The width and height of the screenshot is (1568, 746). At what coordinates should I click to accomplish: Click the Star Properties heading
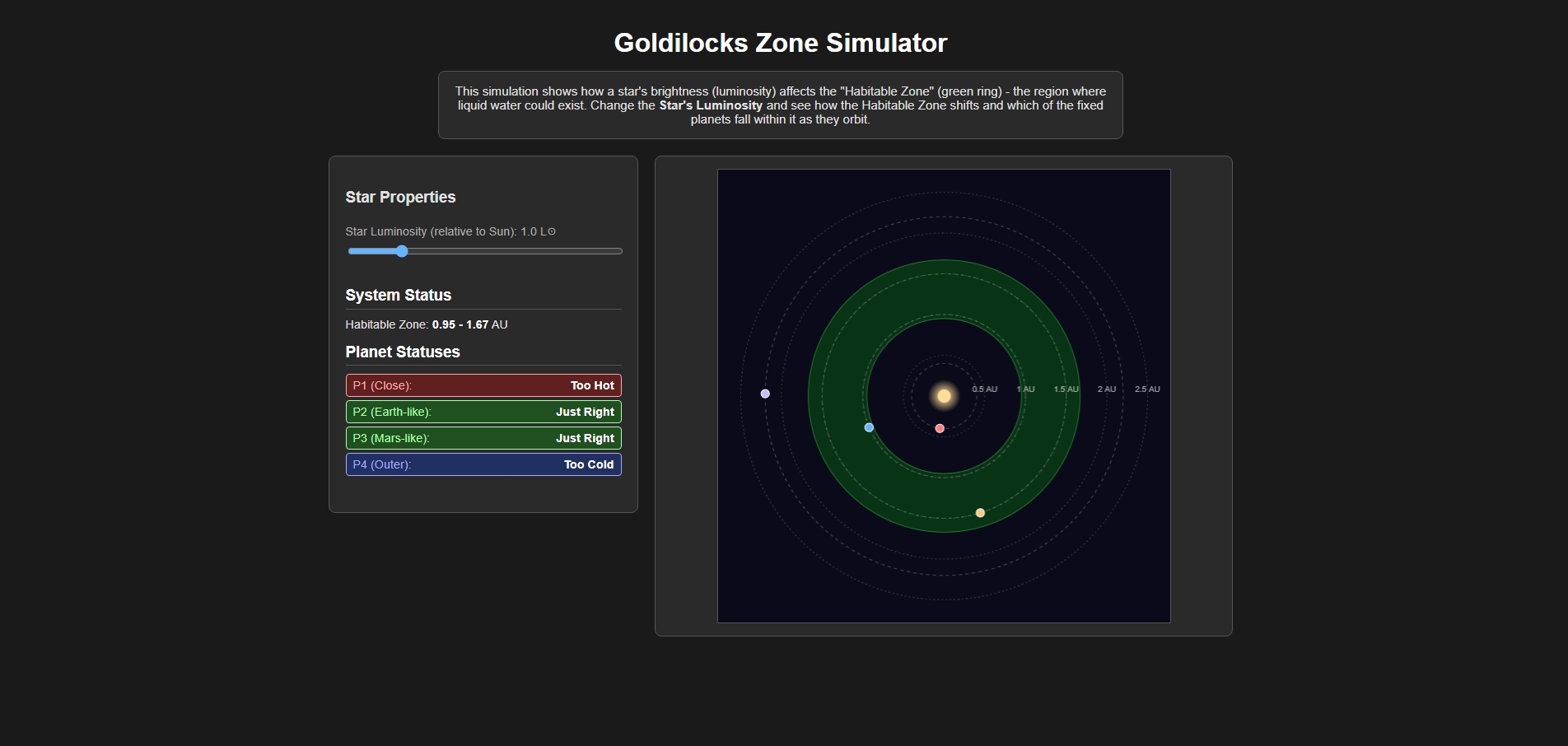tap(400, 197)
